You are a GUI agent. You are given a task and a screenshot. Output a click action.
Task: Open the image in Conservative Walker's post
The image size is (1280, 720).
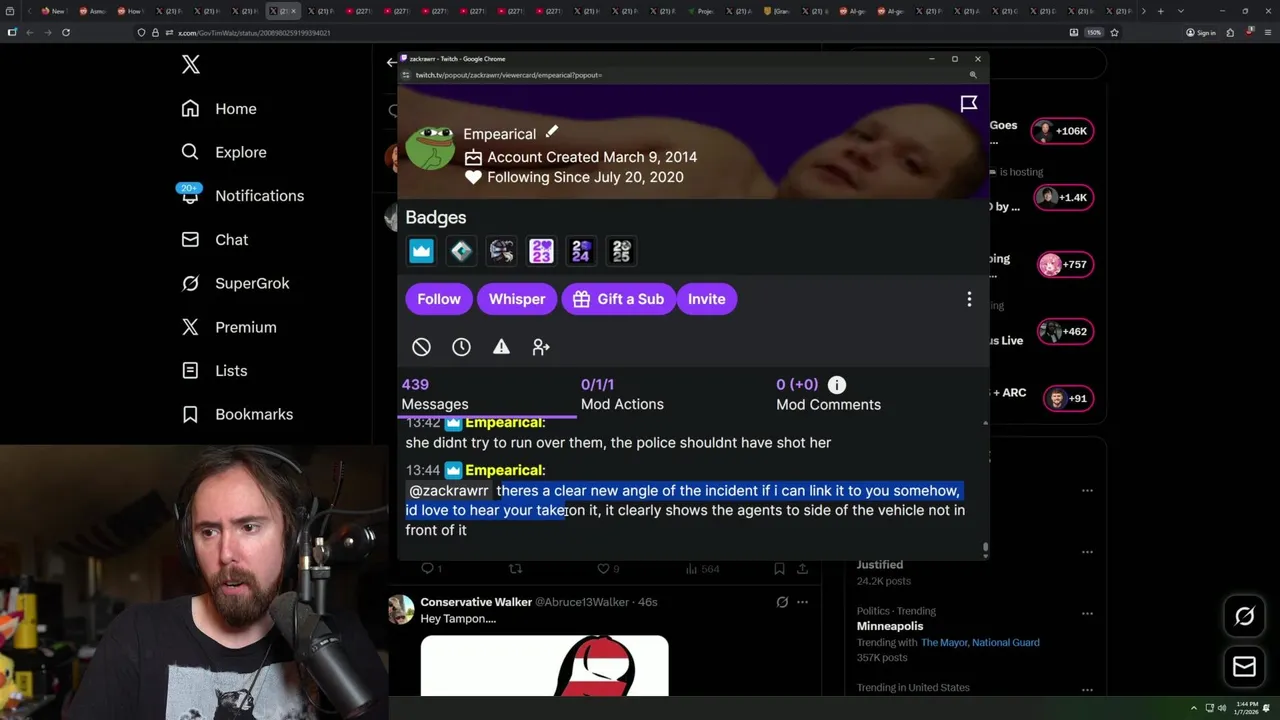coord(544,665)
